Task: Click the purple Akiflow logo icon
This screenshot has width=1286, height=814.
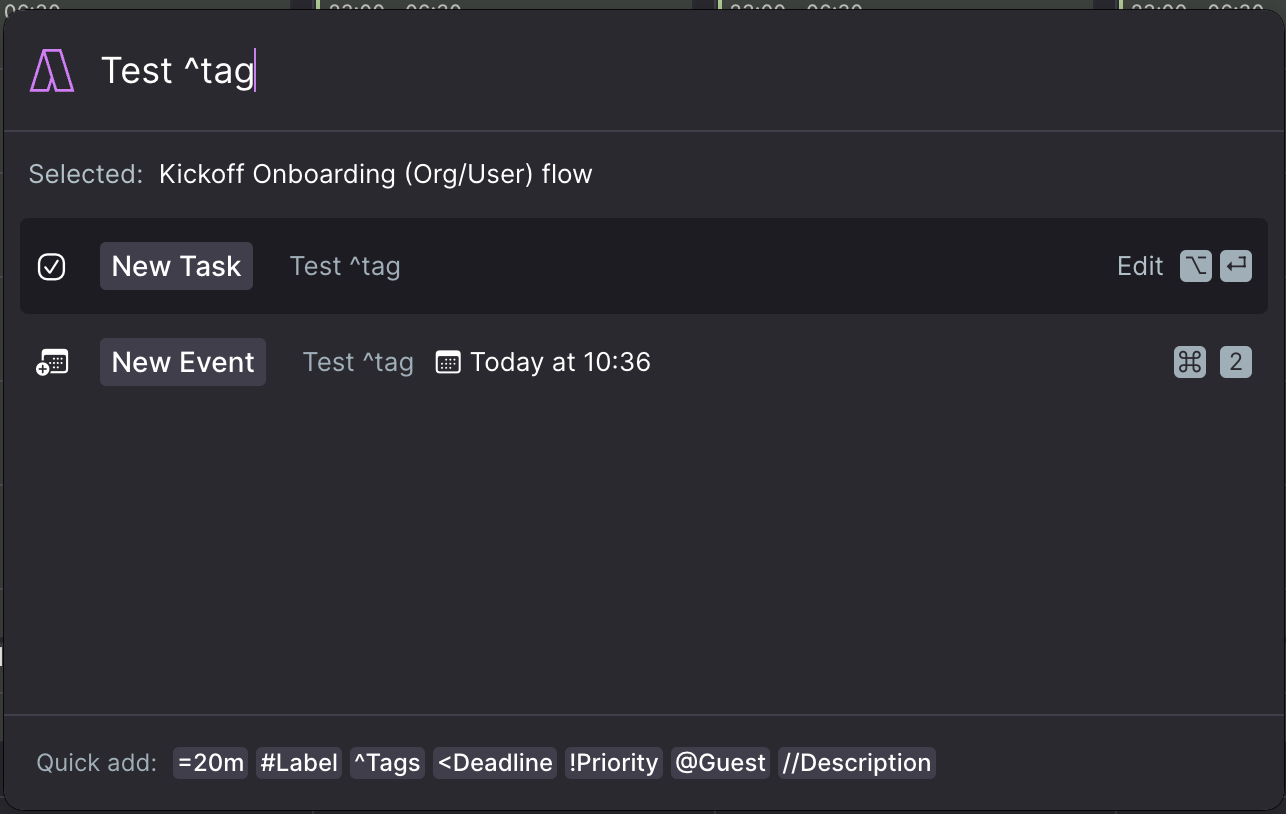Action: 52,71
